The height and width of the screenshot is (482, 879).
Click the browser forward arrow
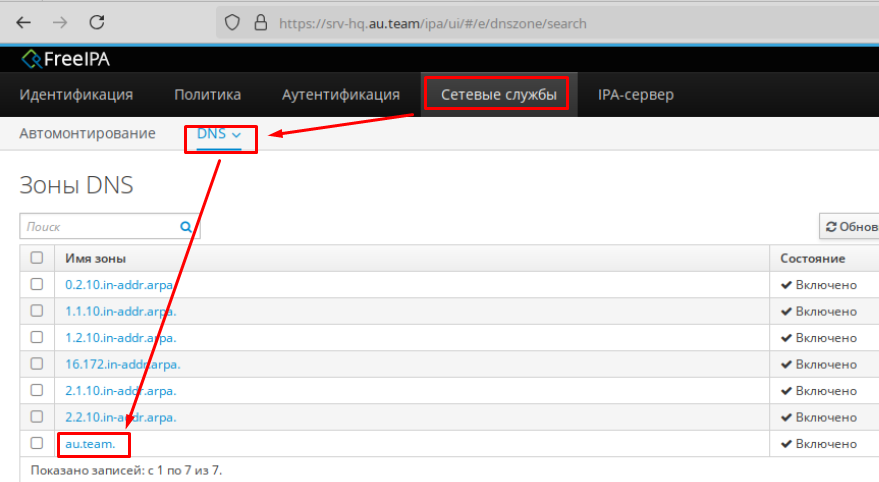60,22
